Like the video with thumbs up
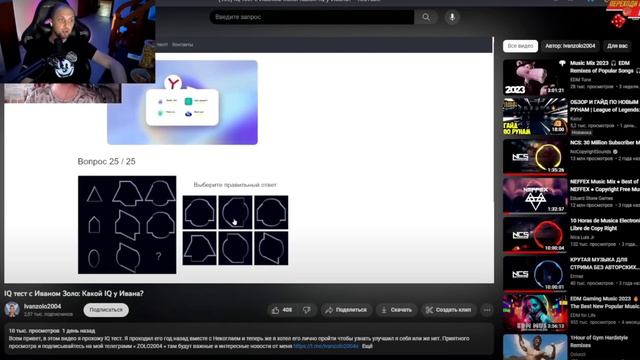This screenshot has width=640, height=360. point(282,310)
